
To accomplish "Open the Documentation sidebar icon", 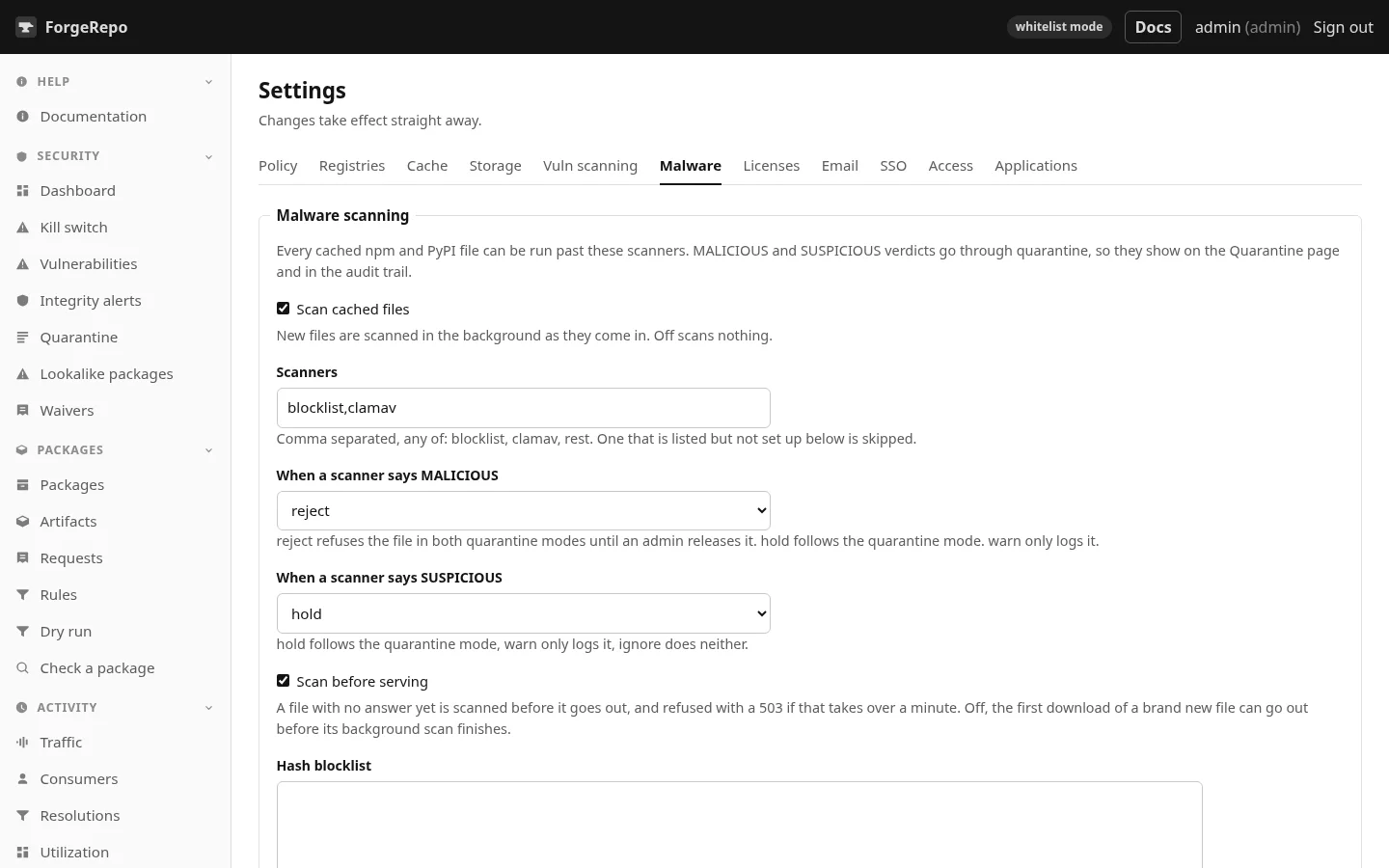I will (x=23, y=117).
